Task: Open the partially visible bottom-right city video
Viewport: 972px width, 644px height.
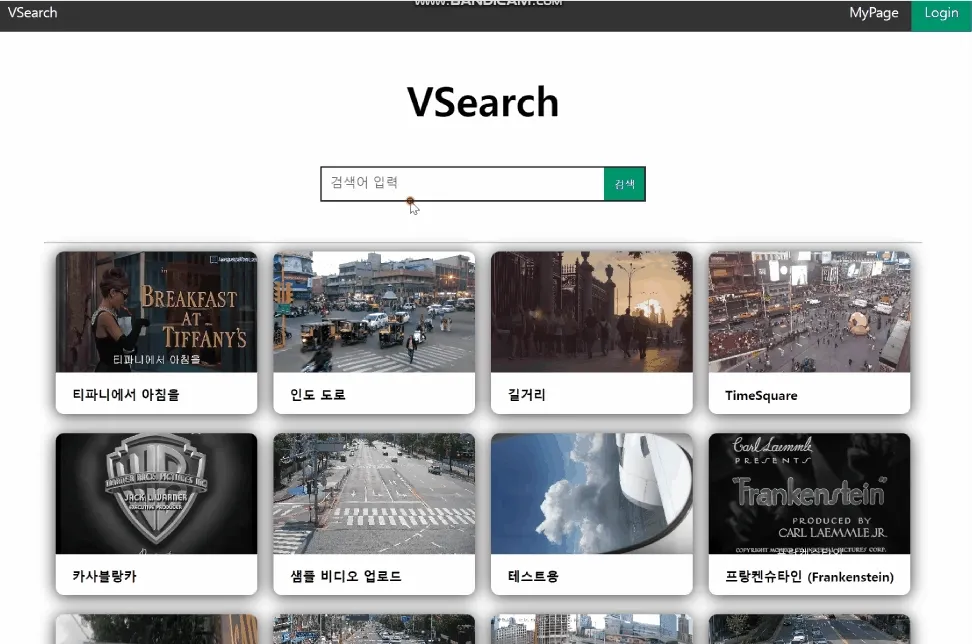Action: (x=809, y=630)
